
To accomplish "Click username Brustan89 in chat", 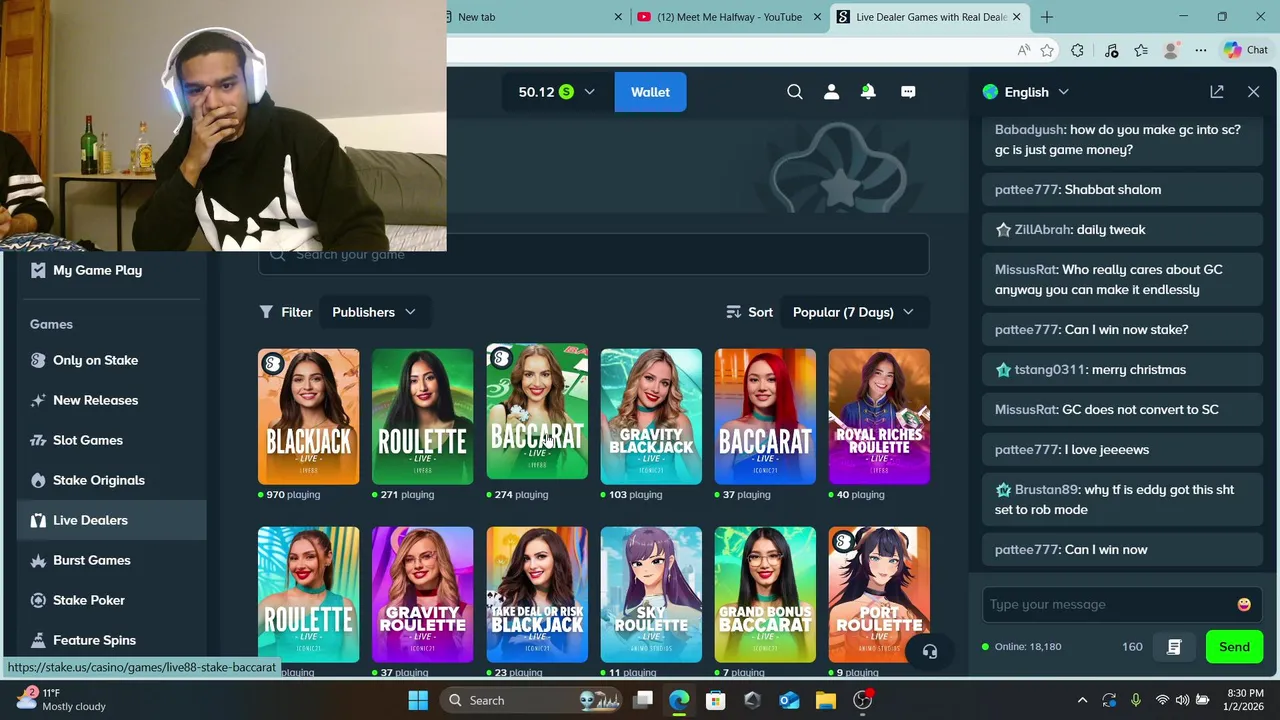I will point(1047,489).
